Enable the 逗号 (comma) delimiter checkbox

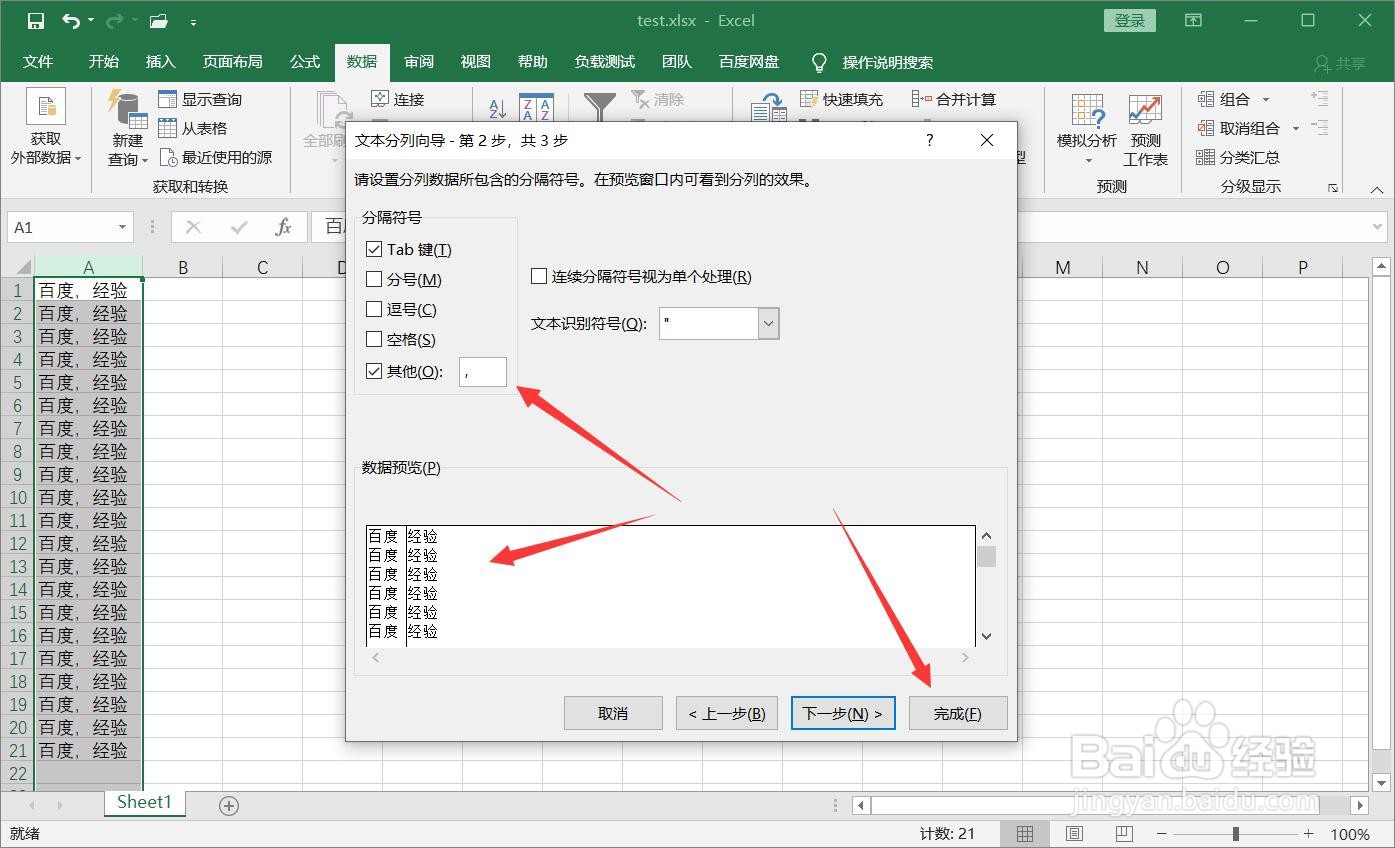point(374,309)
